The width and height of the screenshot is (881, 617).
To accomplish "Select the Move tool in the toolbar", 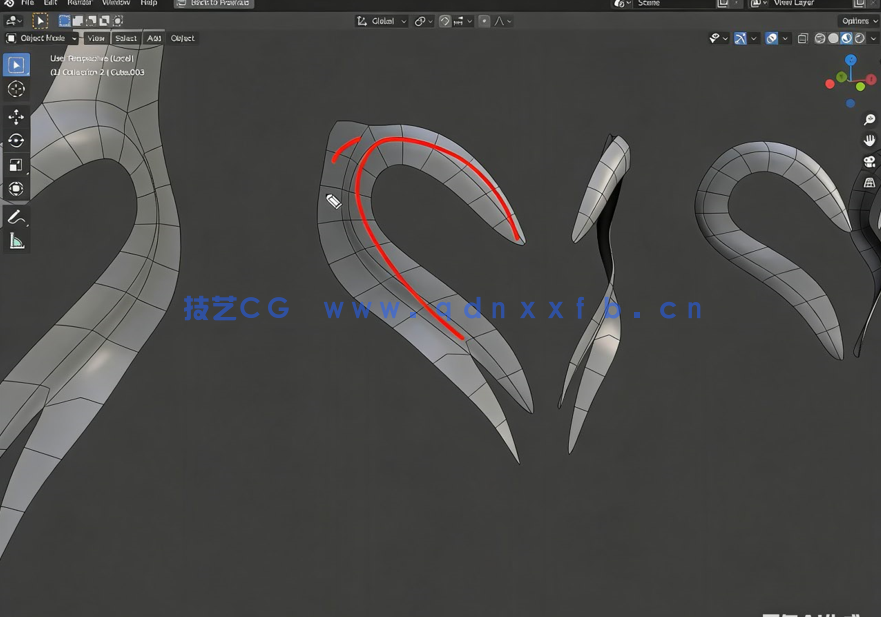I will click(15, 116).
